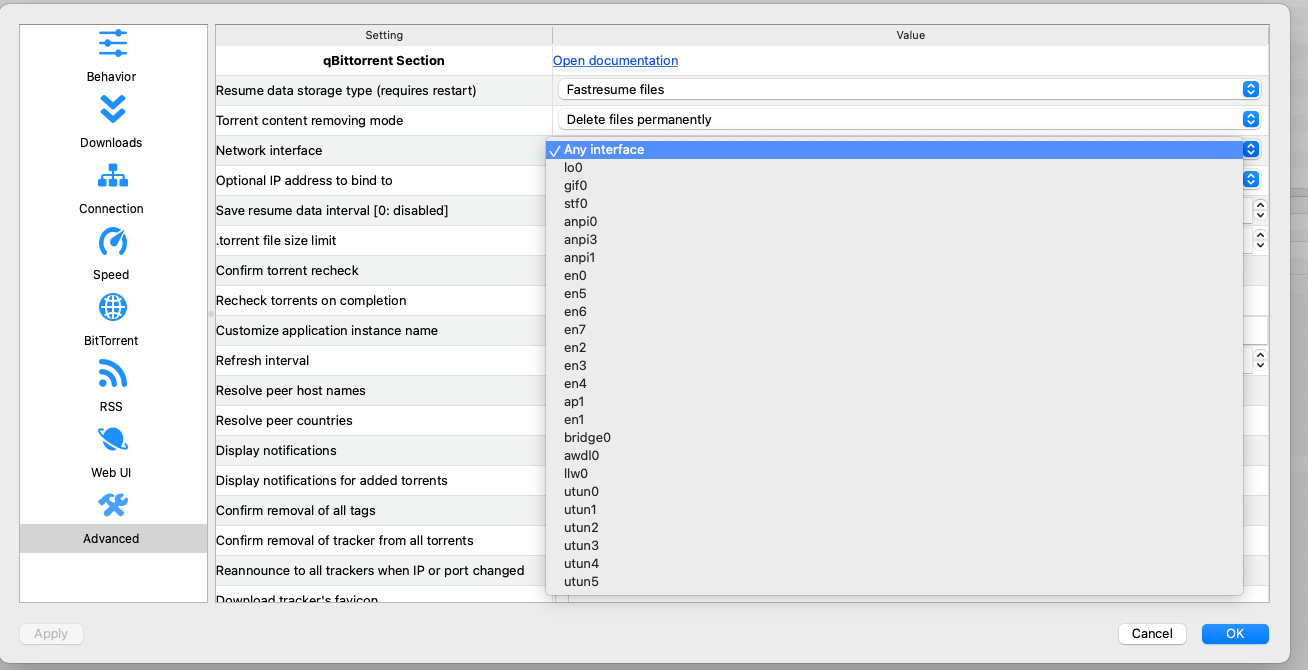Viewport: 1308px width, 670px height.
Task: Select the ap1 network interface
Action: point(894,402)
